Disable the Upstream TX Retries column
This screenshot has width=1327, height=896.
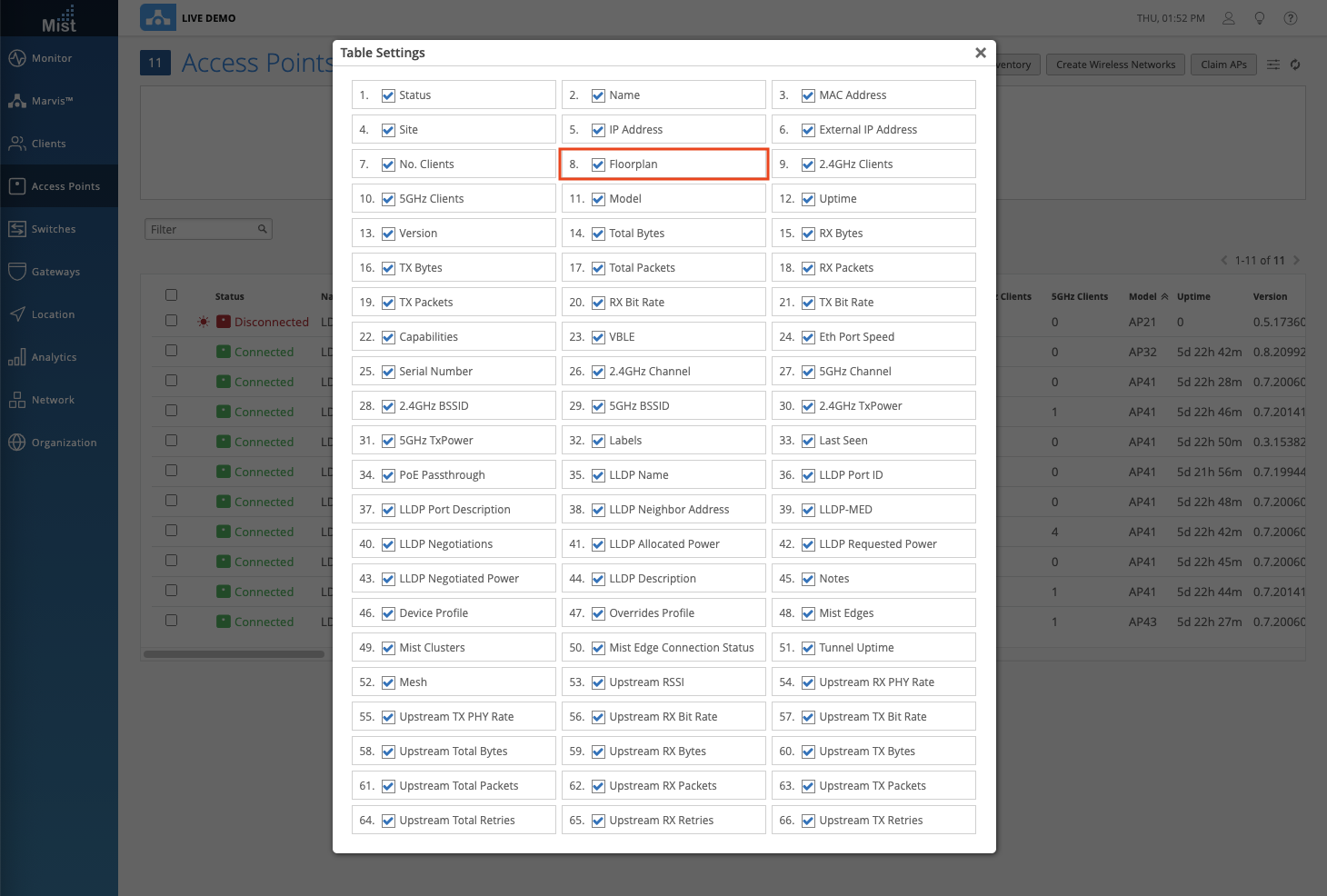(x=808, y=821)
